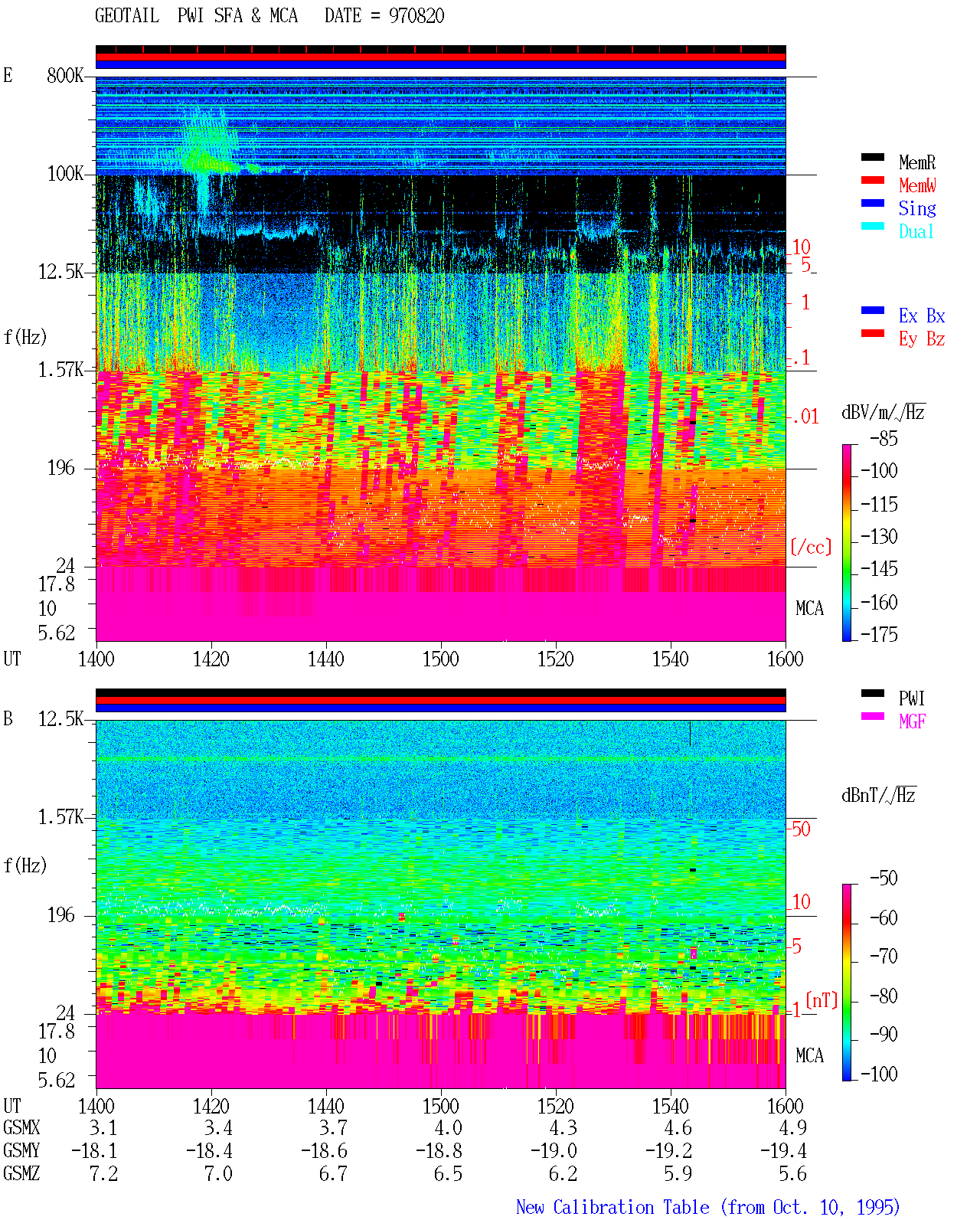The image size is (980, 1220).
Task: Click the dBV/m electric field color bar
Action: point(847,543)
